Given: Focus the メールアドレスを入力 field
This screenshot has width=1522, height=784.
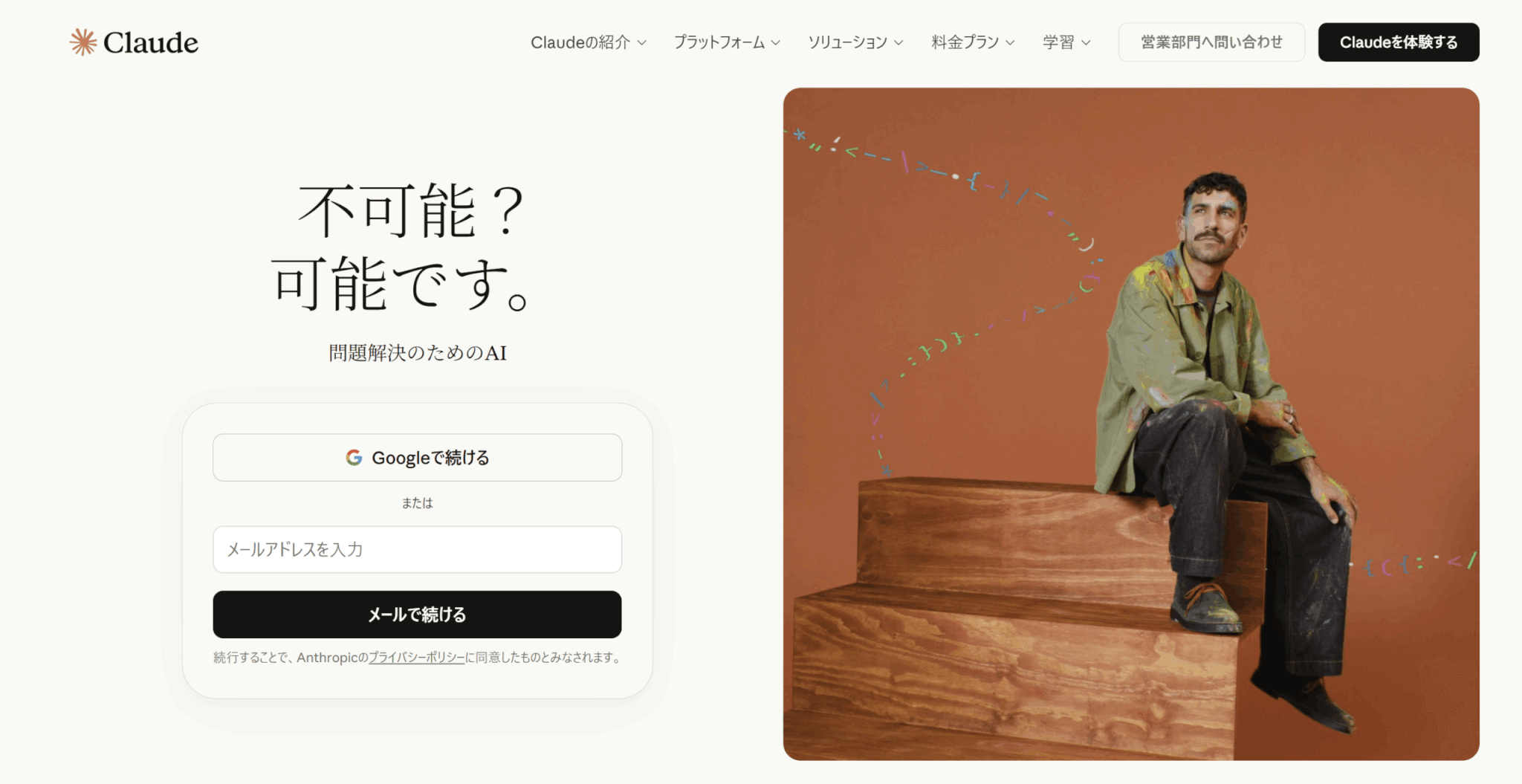Looking at the screenshot, I should (x=417, y=550).
